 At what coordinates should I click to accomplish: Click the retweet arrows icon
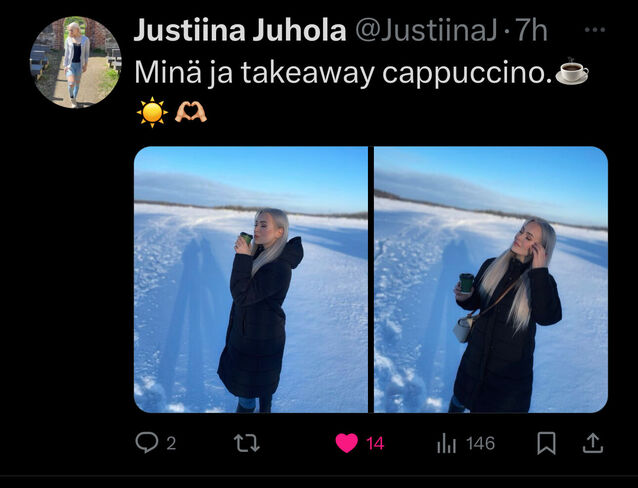[x=247, y=443]
